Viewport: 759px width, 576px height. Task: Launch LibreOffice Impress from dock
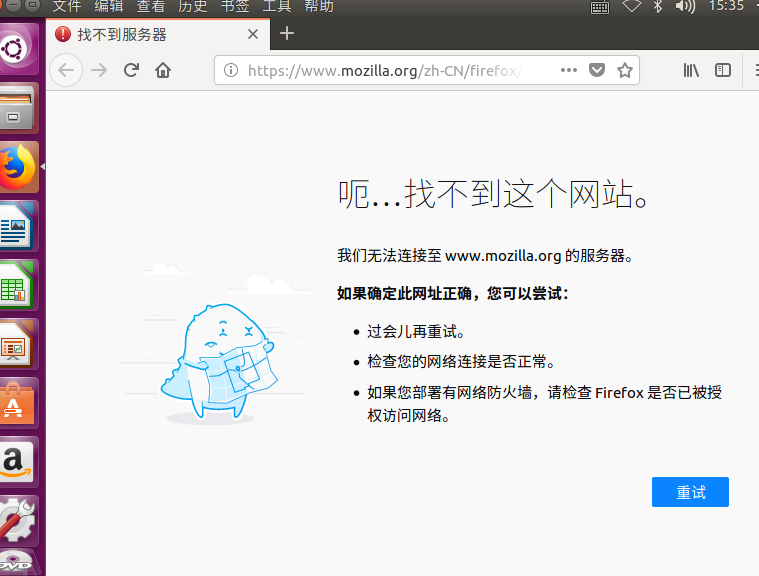pos(18,344)
